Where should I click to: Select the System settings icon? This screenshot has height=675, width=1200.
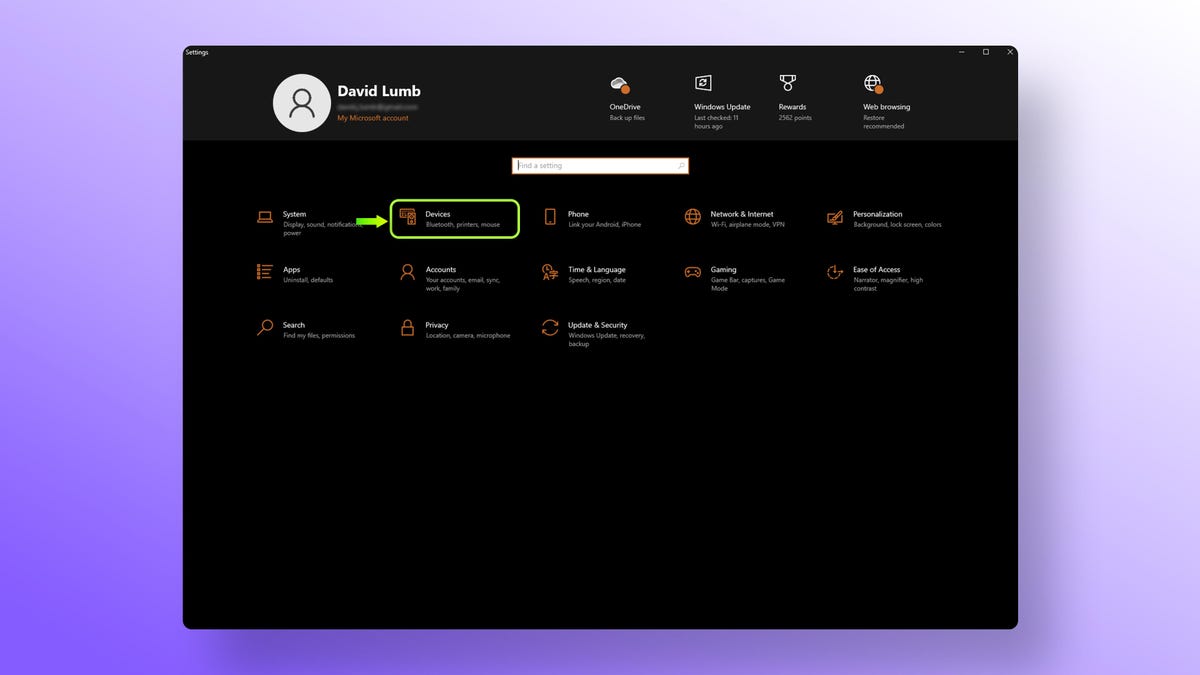pos(264,217)
